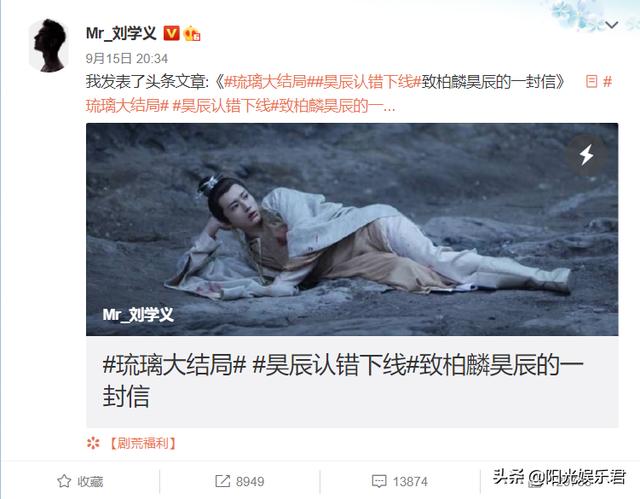The height and width of the screenshot is (499, 640).
Task: Click the repost icon showing 8949
Action: pyautogui.click(x=222, y=481)
